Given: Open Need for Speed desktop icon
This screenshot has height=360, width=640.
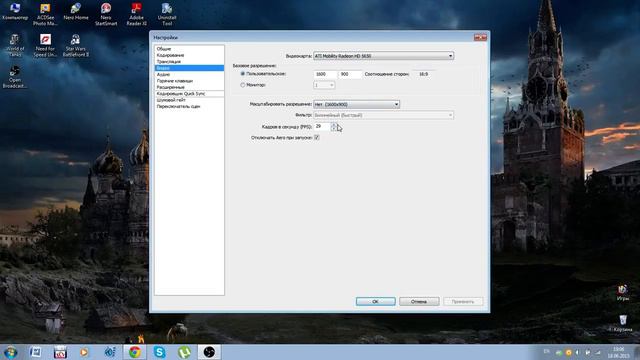Looking at the screenshot, I should click(x=45, y=45).
